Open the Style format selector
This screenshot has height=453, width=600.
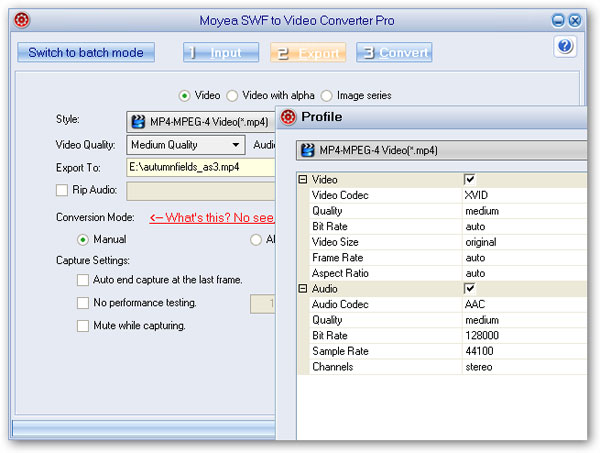tap(201, 122)
